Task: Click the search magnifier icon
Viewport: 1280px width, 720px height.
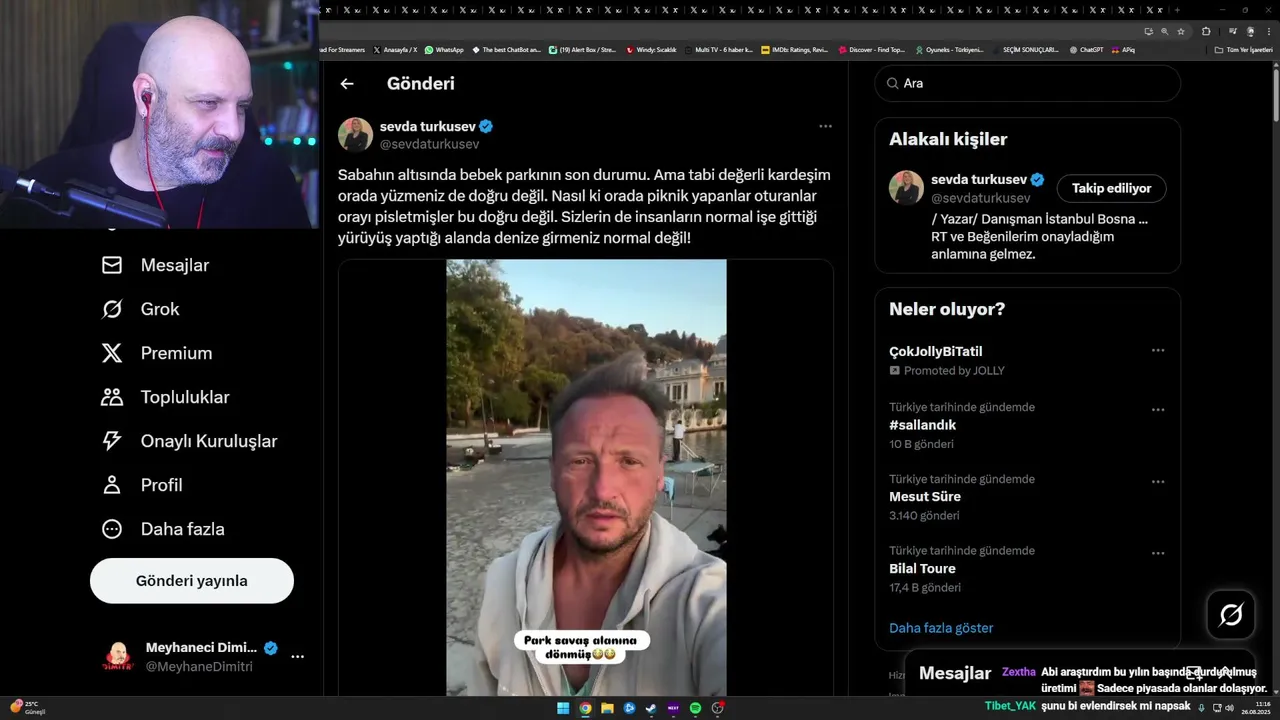Action: pyautogui.click(x=892, y=84)
